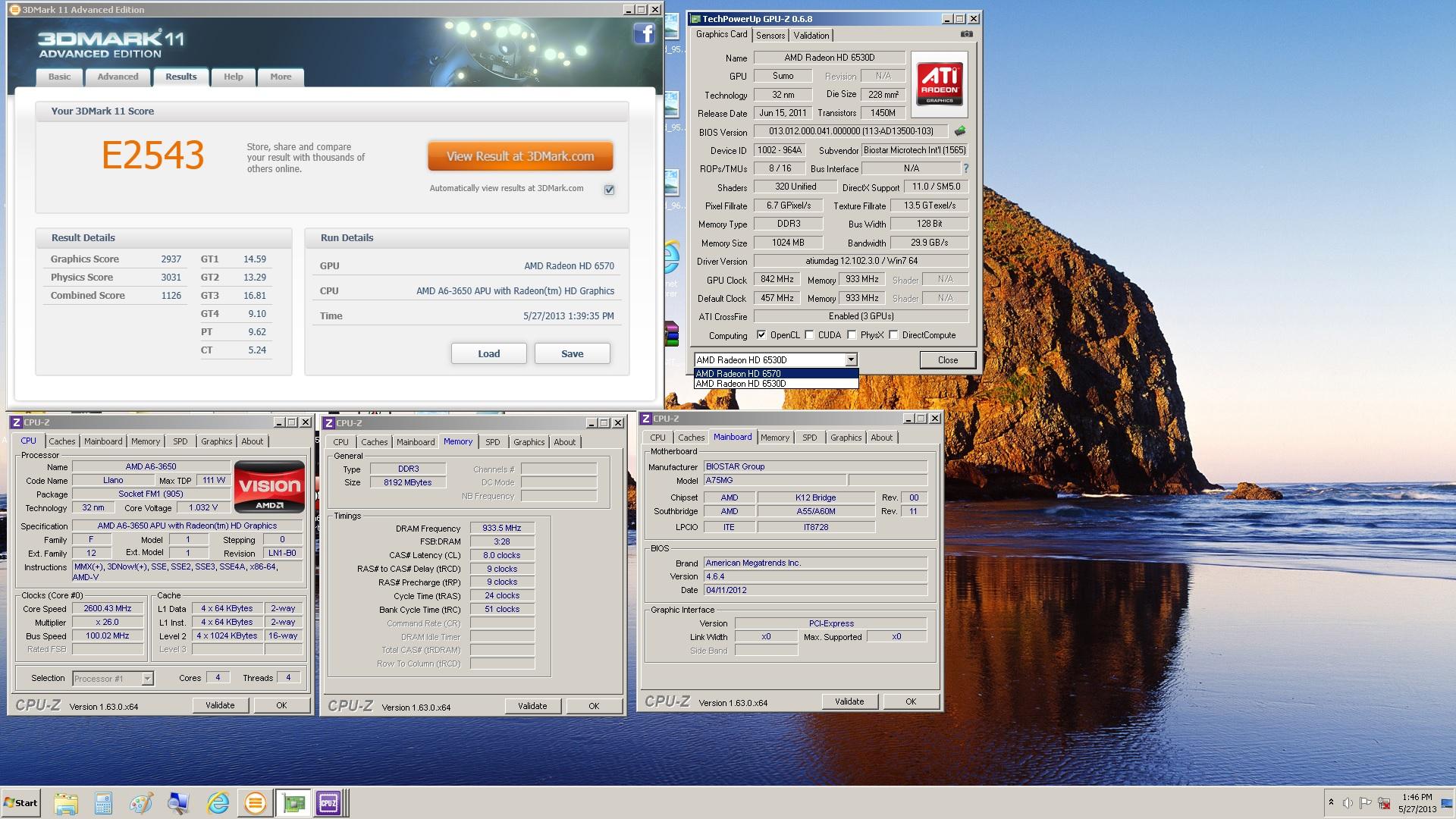Viewport: 1456px width, 819px height.
Task: Click the taskbar clock showing 1:46 PM
Action: point(1417,797)
